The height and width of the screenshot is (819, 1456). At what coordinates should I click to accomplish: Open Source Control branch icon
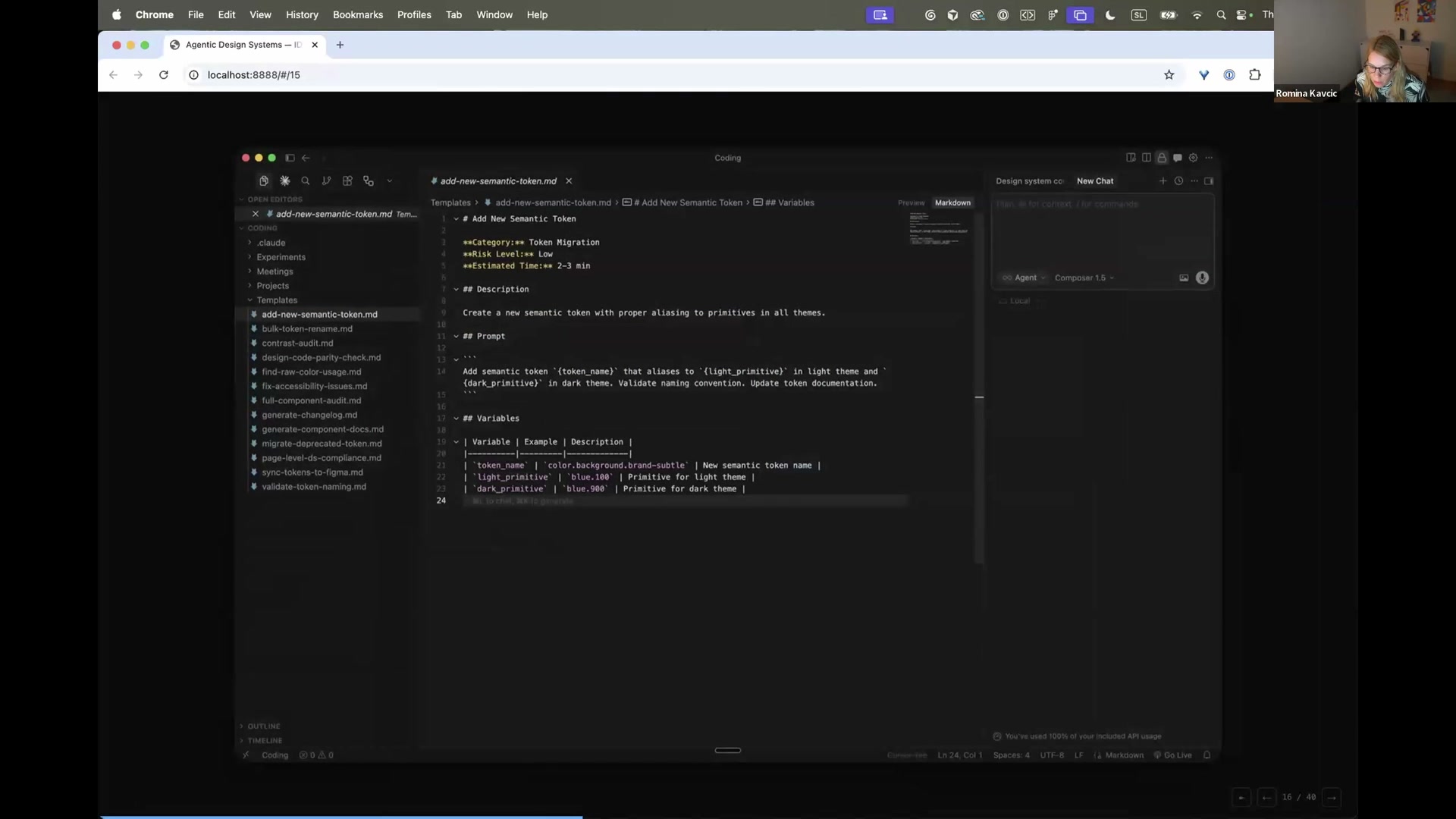pyautogui.click(x=326, y=181)
